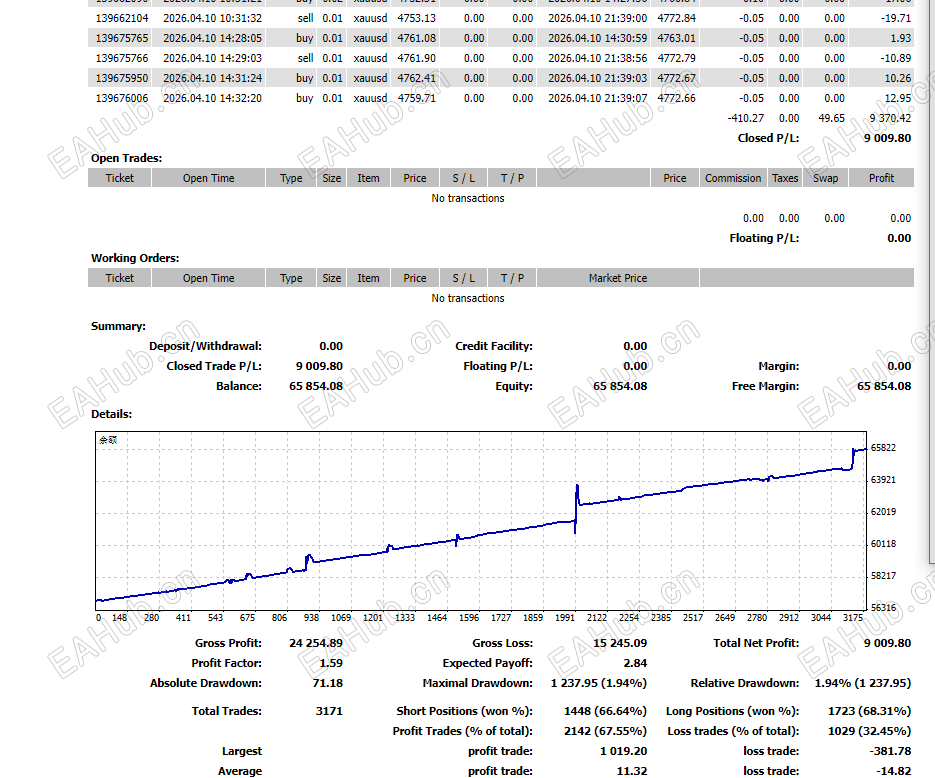Click the open price 4753.13
Screen dimensions: 935x778
pos(416,18)
